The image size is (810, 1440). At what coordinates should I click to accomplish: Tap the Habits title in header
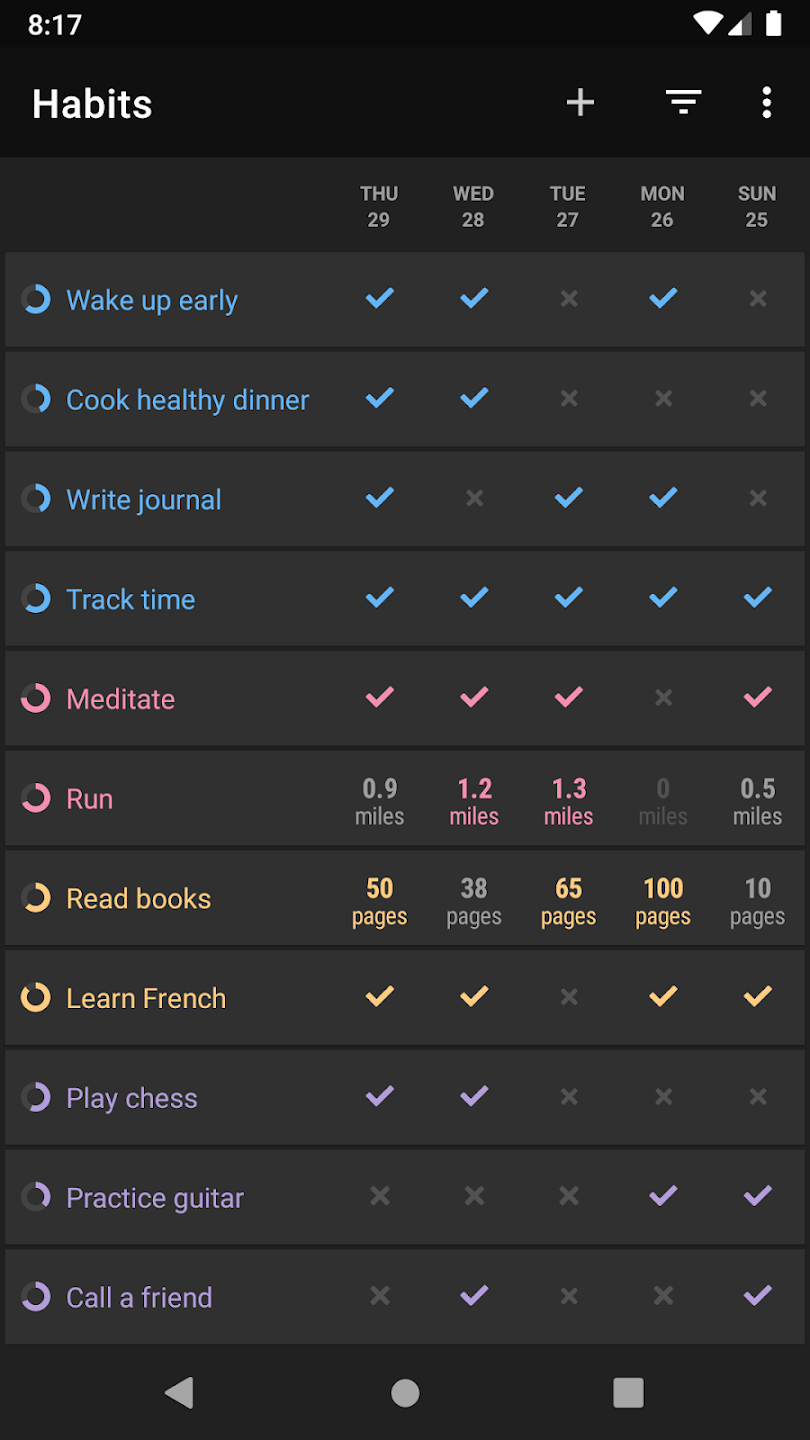[92, 104]
